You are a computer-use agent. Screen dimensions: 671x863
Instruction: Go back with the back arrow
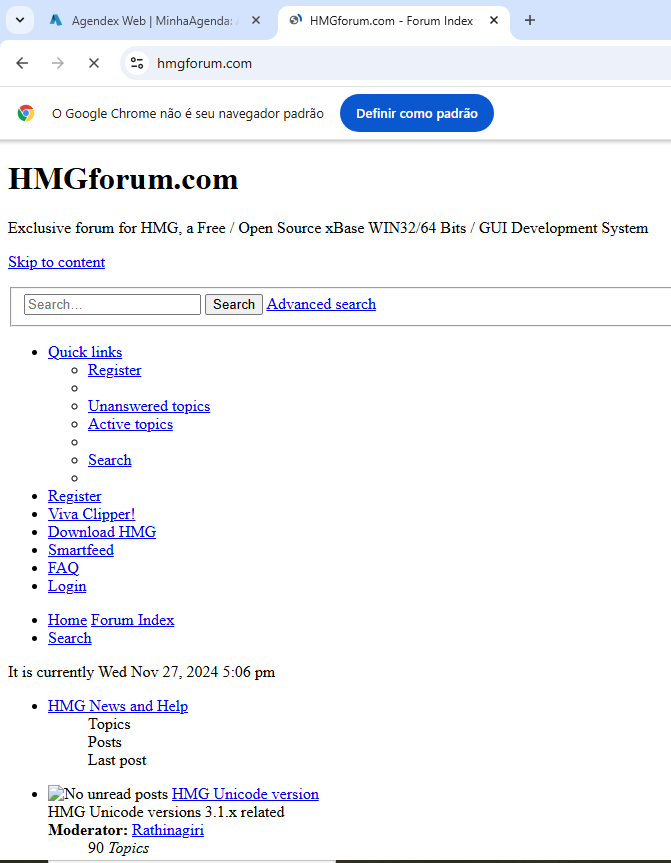tap(22, 63)
